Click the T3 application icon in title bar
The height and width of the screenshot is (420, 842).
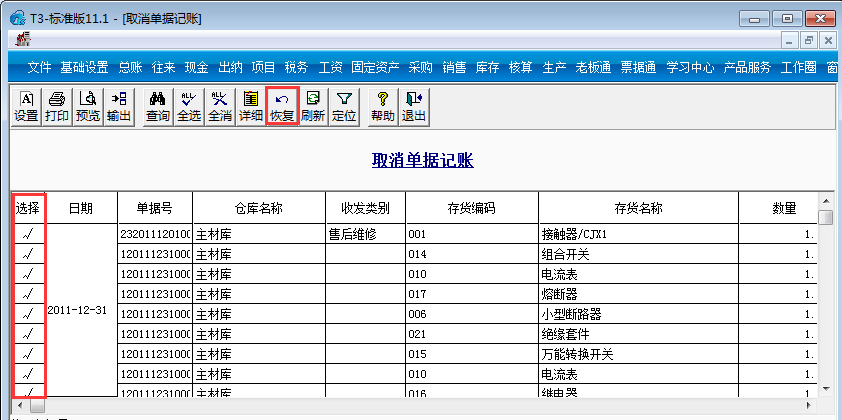pos(18,19)
